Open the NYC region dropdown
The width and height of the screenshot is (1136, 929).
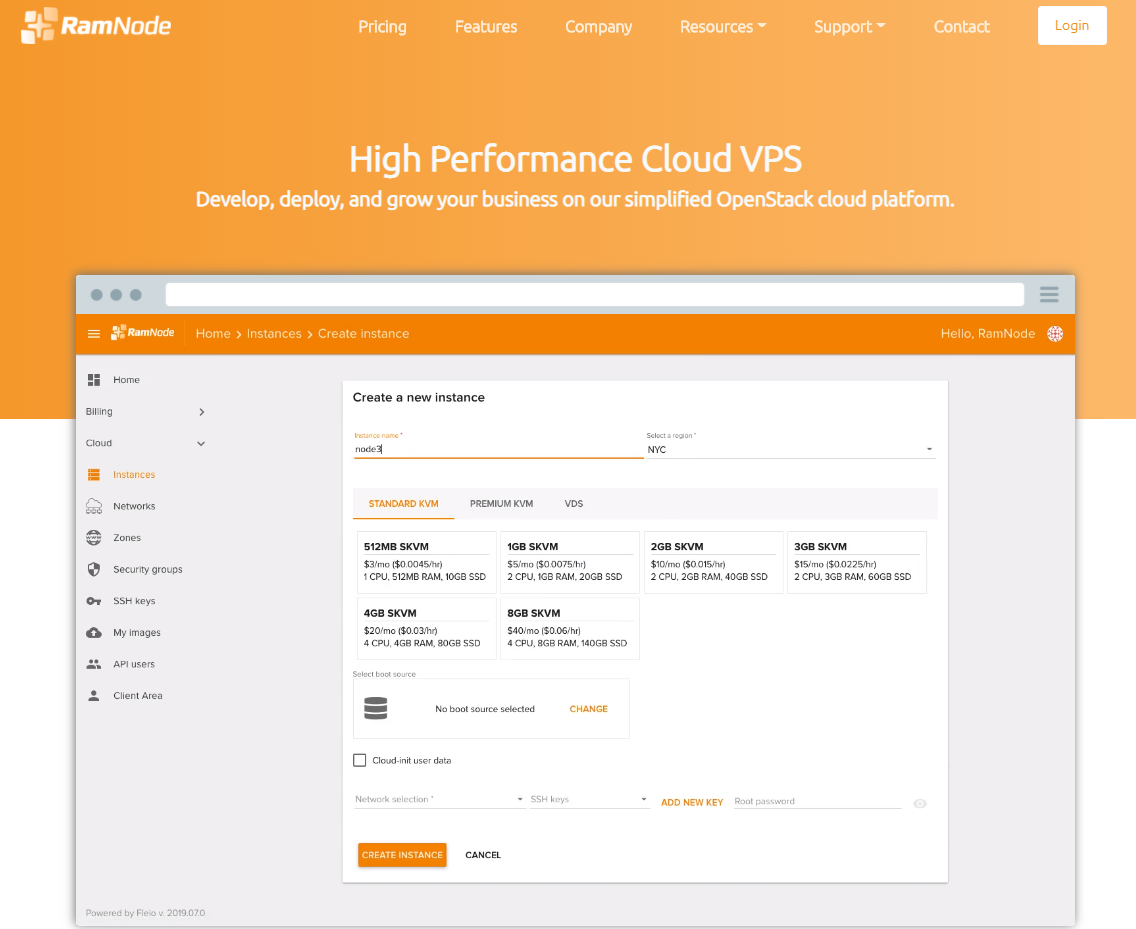point(929,449)
